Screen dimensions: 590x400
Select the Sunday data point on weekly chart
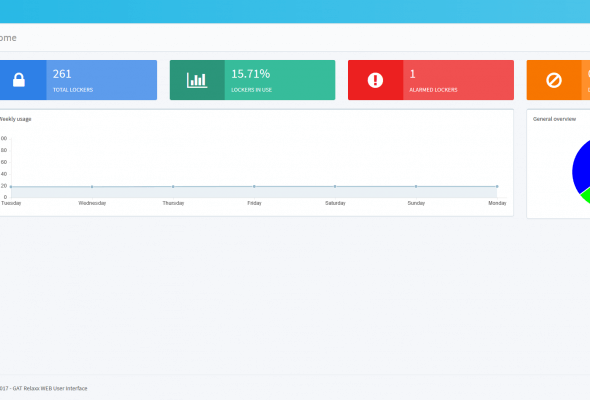[416, 186]
